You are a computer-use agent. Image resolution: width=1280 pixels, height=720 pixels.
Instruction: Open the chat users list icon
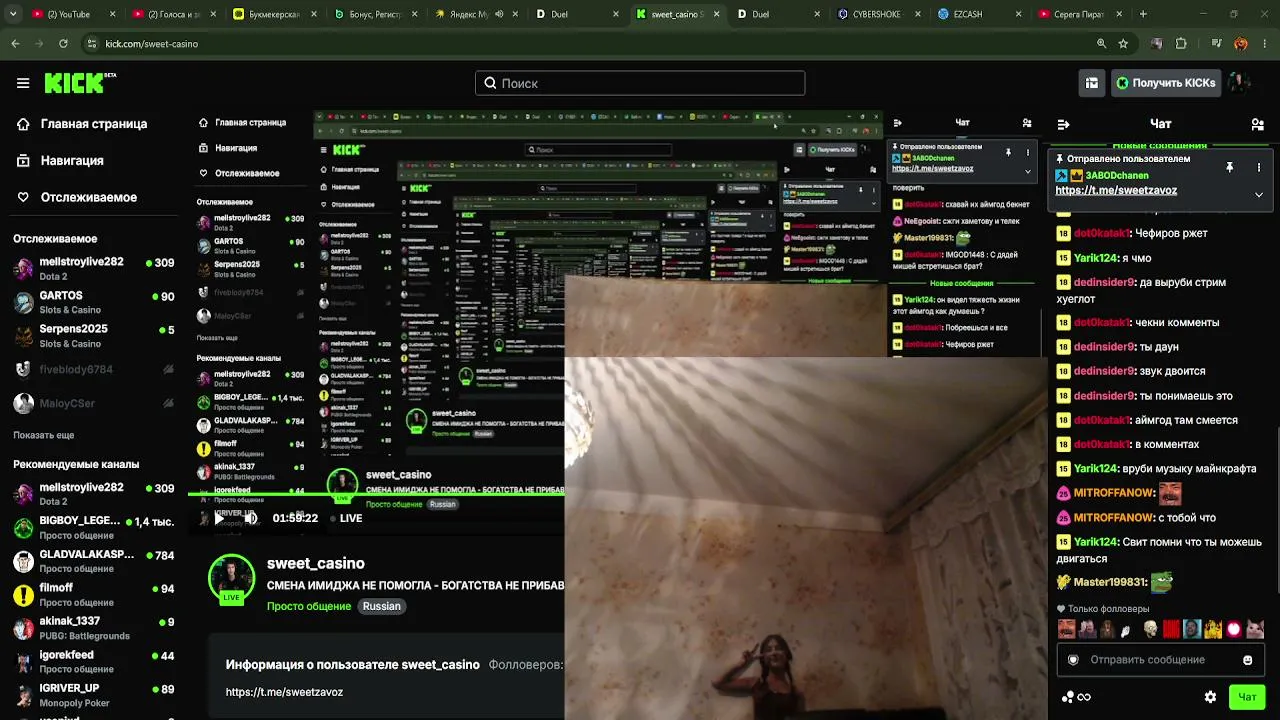tap(1257, 124)
